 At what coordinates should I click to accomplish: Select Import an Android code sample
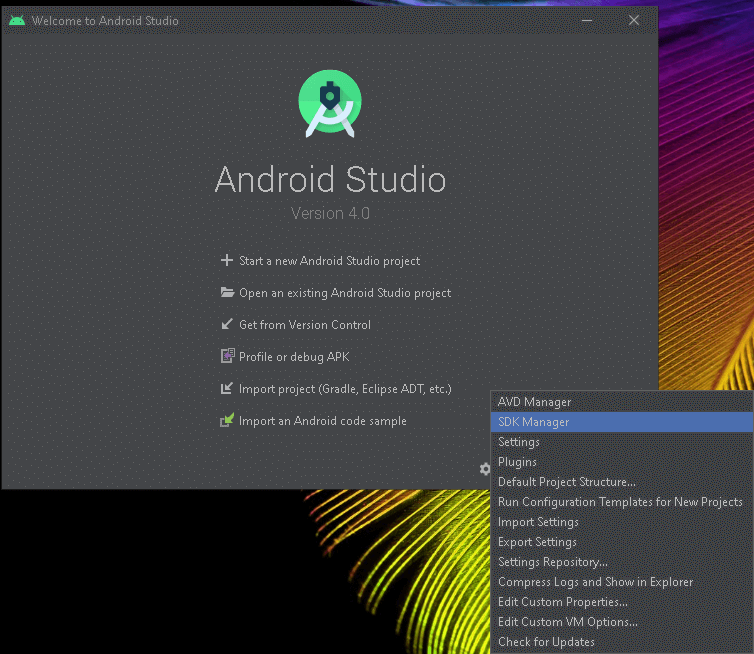[x=323, y=421]
